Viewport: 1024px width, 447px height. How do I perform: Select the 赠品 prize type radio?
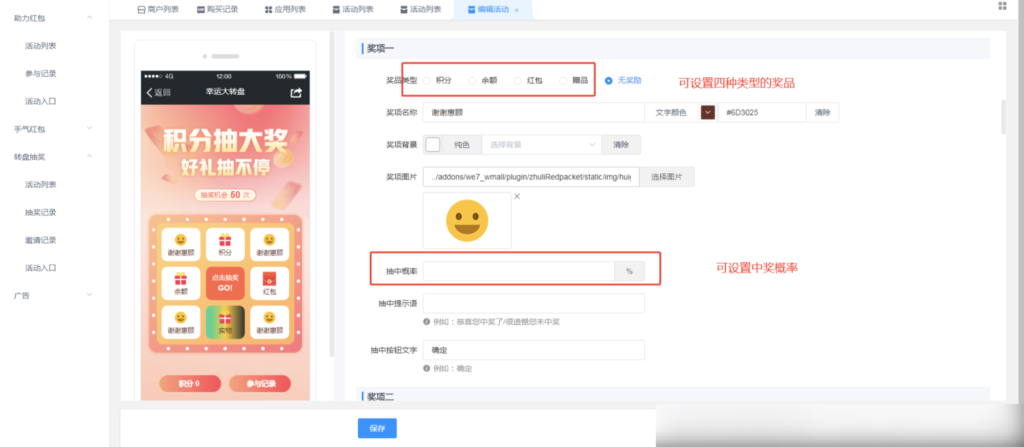pyautogui.click(x=563, y=80)
